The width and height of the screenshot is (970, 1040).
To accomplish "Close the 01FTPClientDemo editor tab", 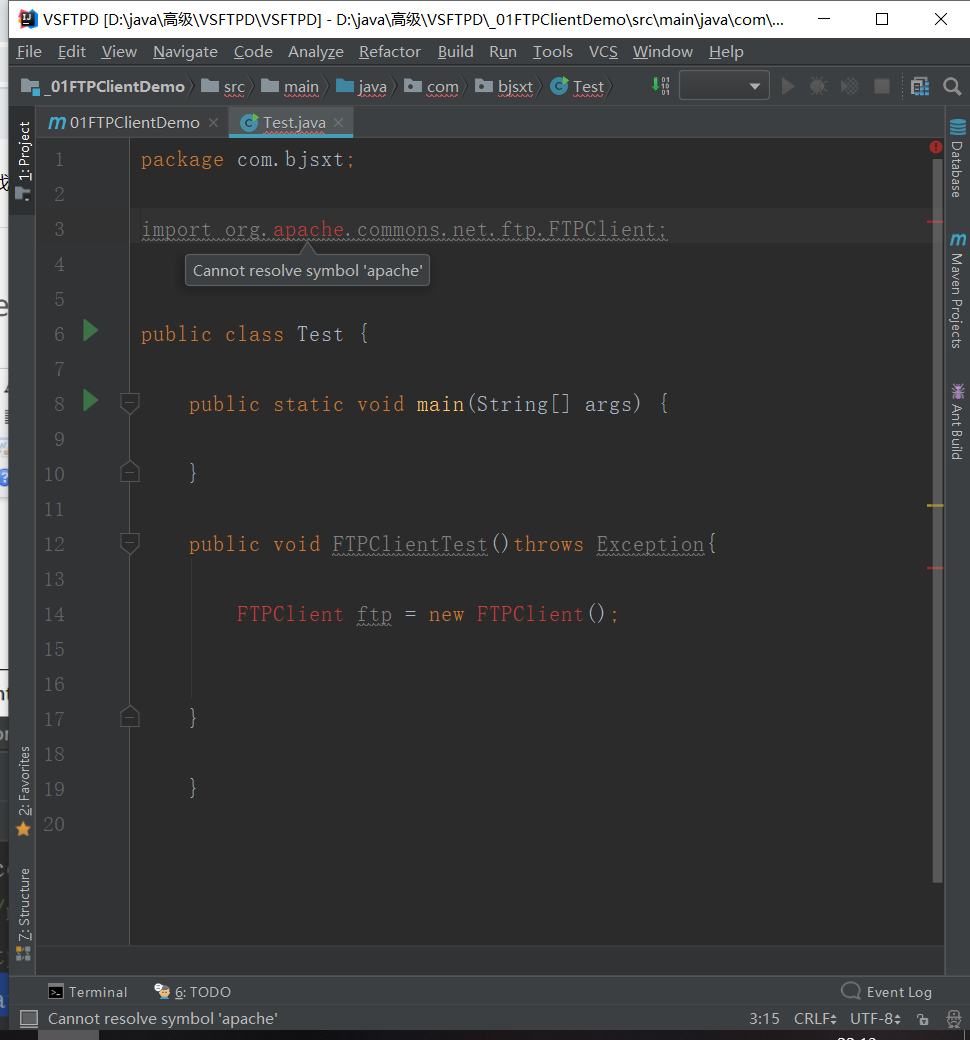I will coord(213,123).
